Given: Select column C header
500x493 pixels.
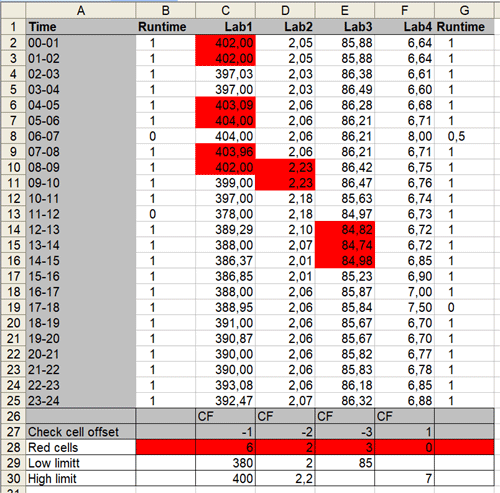Looking at the screenshot, I should tap(225, 10).
